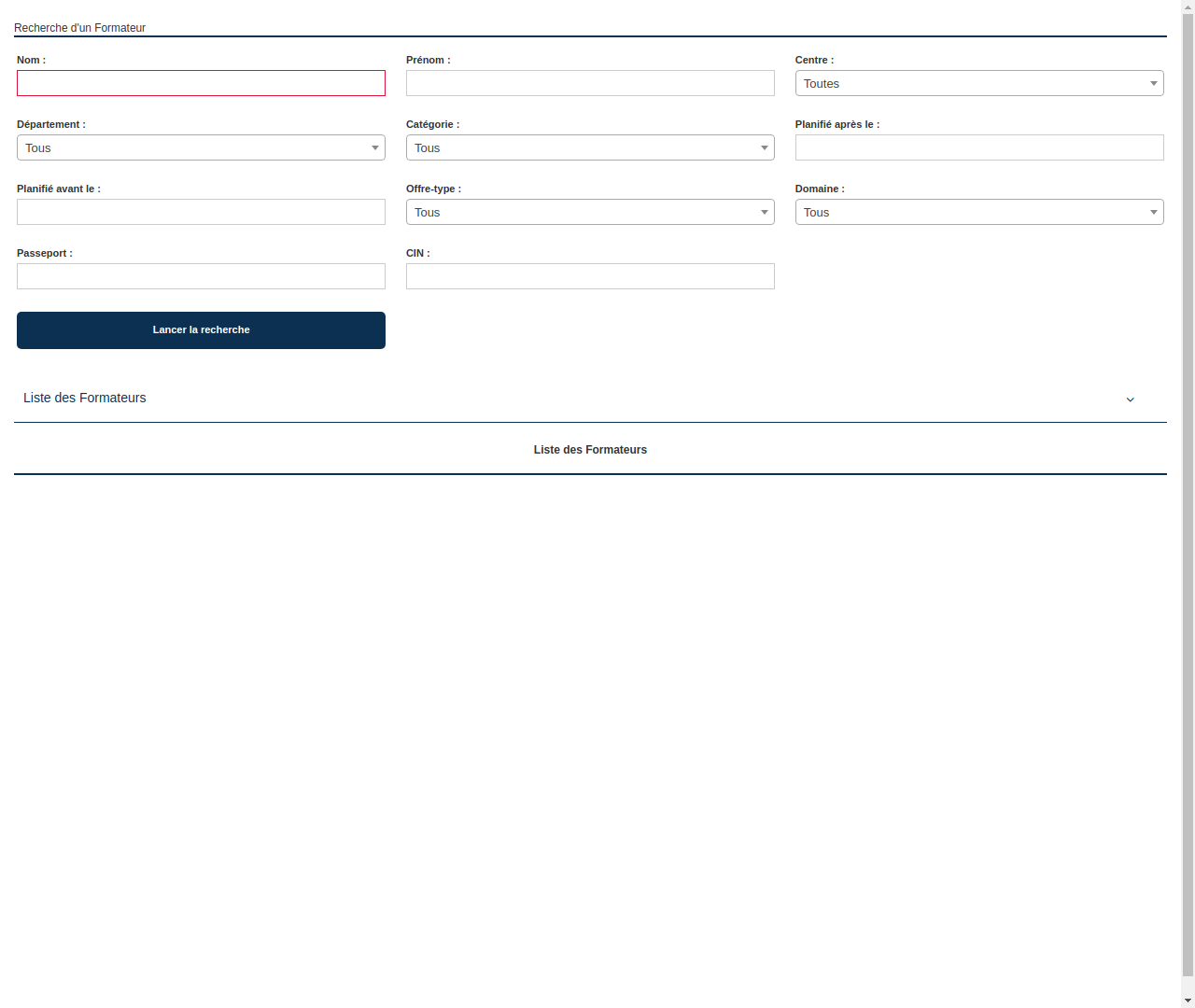Image resolution: width=1195 pixels, height=1008 pixels.
Task: Click the scrollbar up arrow
Action: tap(1188, 6)
